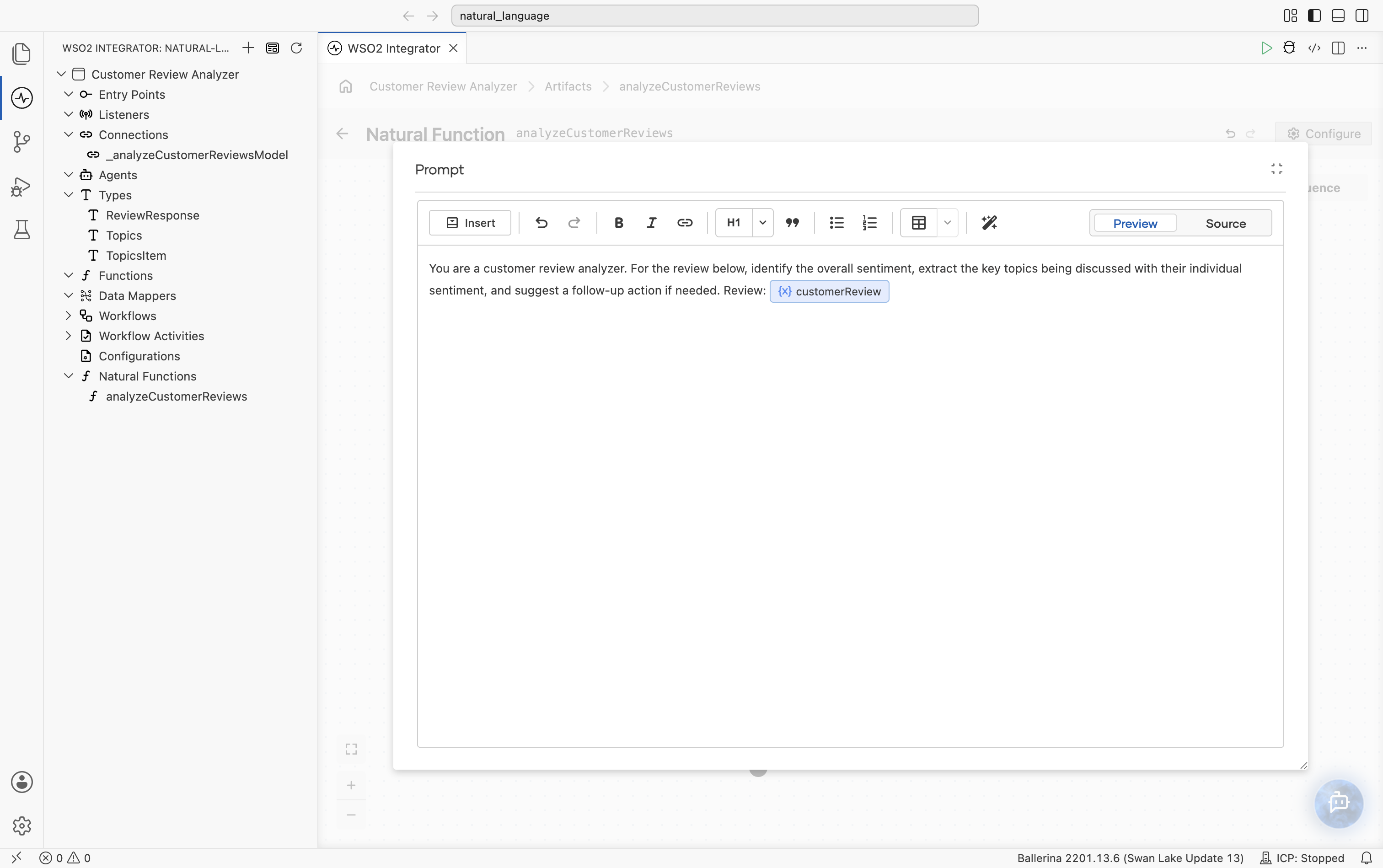
Task: Click the Insert button
Action: [470, 223]
